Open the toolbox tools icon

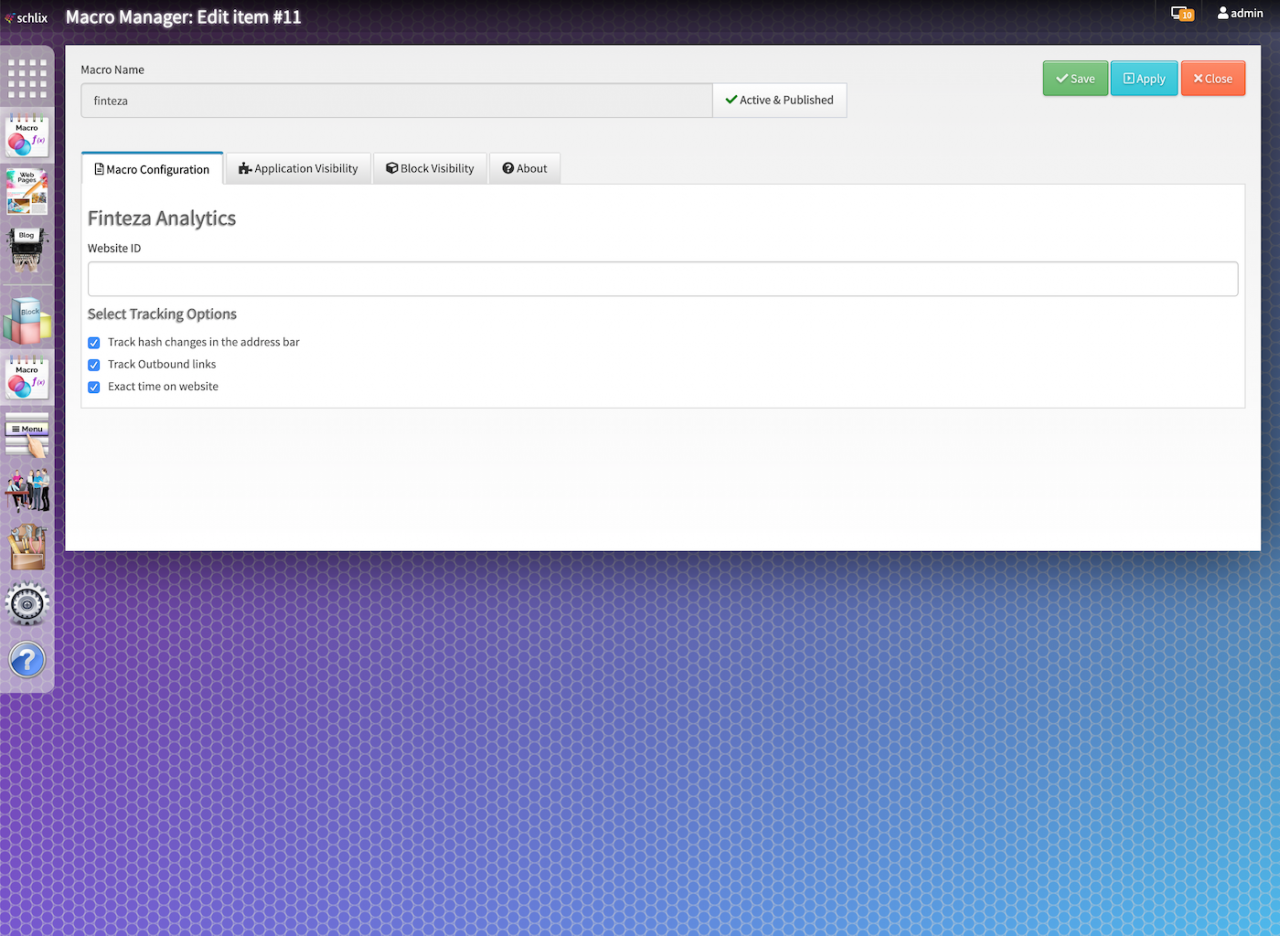coord(27,548)
